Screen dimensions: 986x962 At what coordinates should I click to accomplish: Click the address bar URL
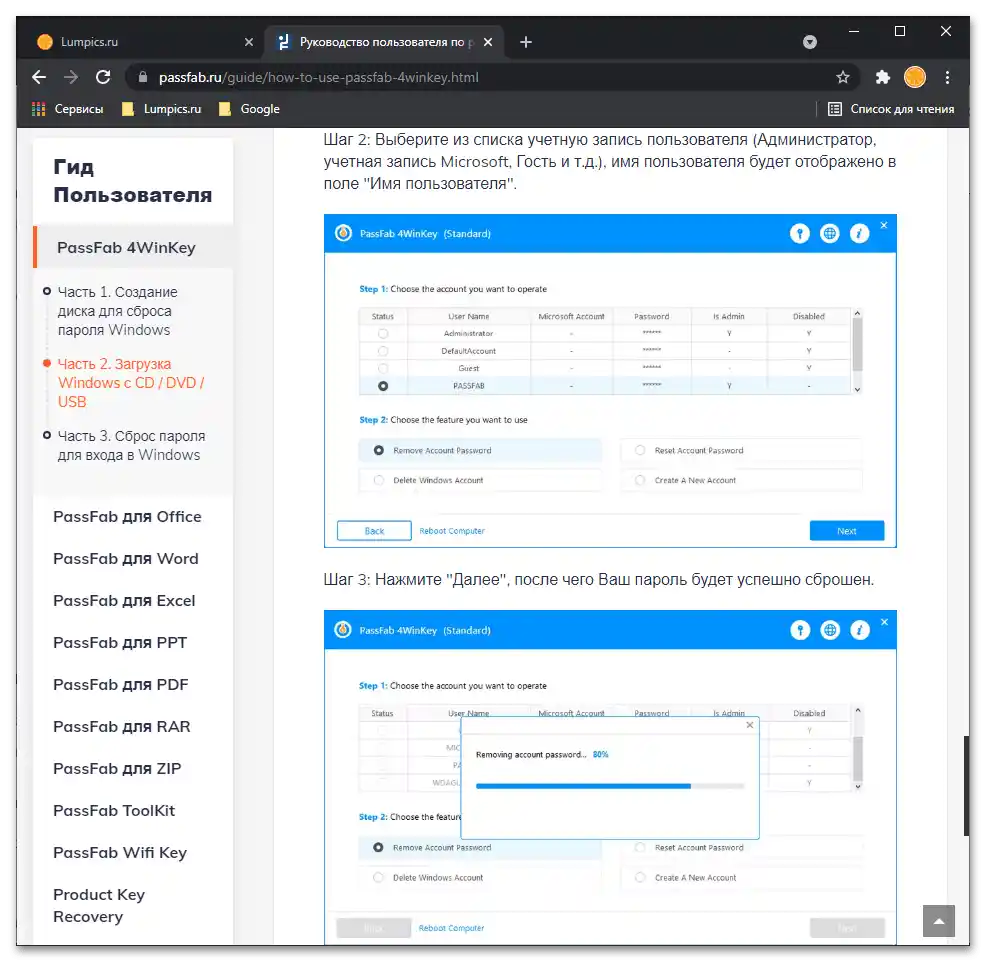[319, 77]
